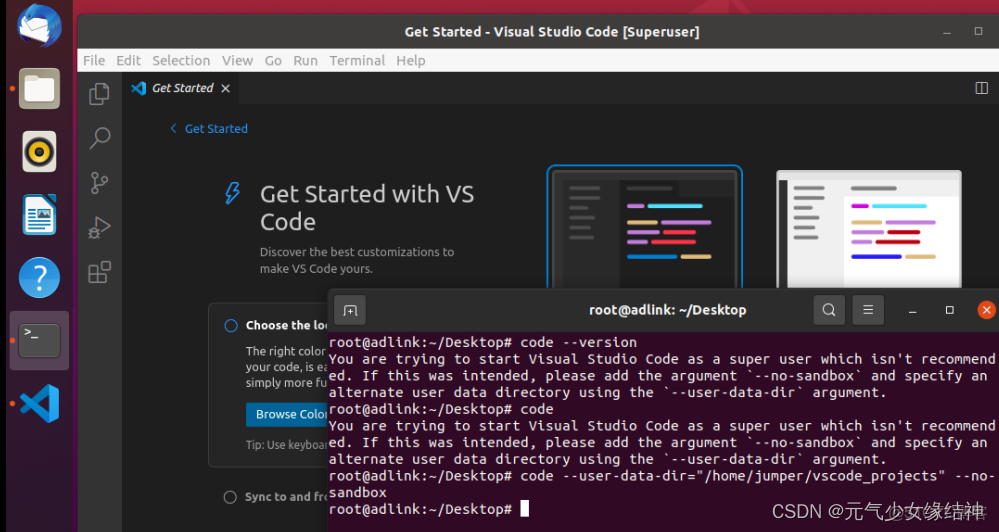
Task: Open the Extensions view
Action: pyautogui.click(x=99, y=272)
